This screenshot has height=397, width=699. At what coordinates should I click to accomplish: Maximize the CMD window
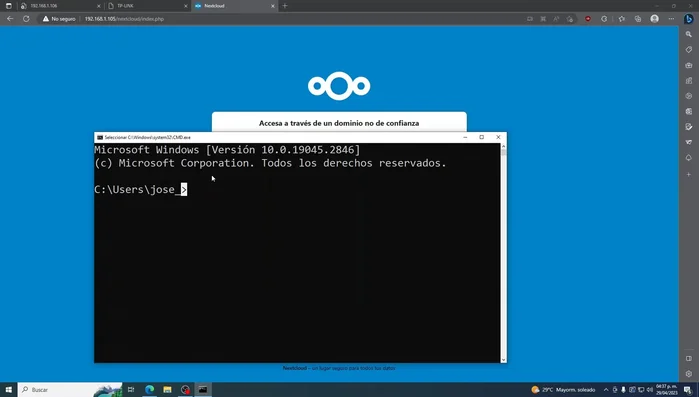coord(481,137)
